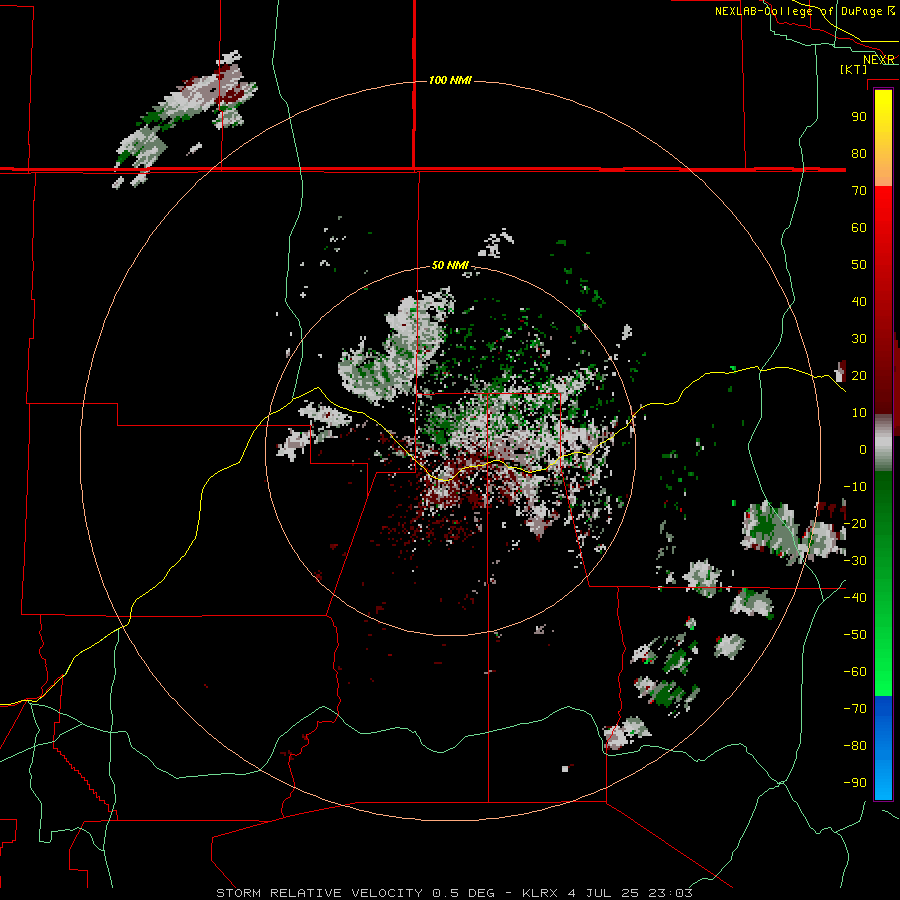
Task: Click the 60 value on velocity scale
Action: click(859, 228)
